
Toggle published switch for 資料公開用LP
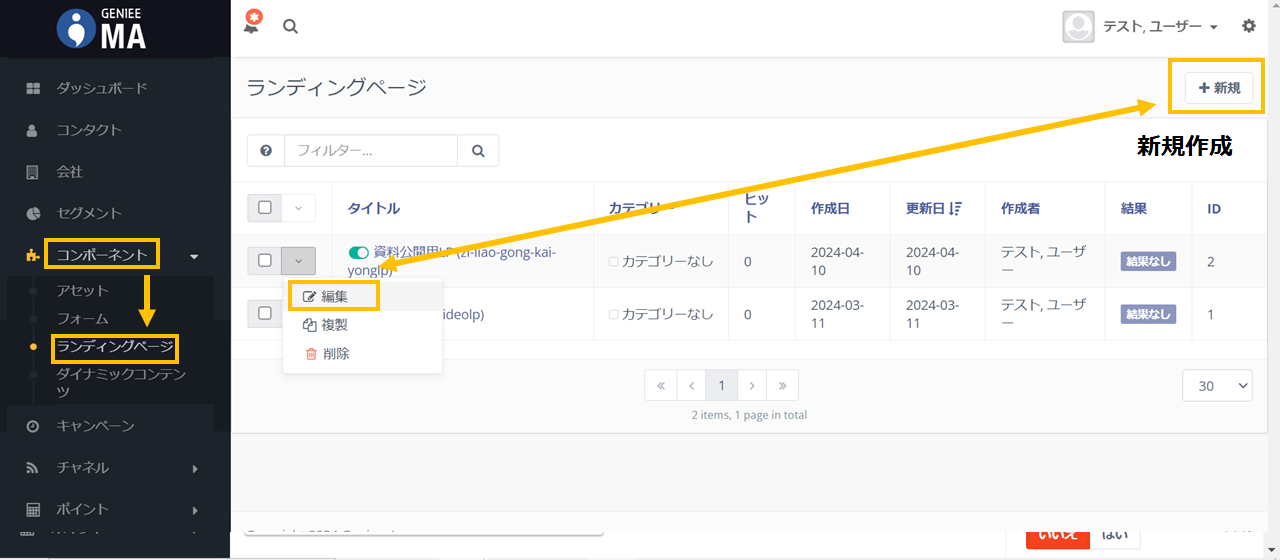pos(358,253)
